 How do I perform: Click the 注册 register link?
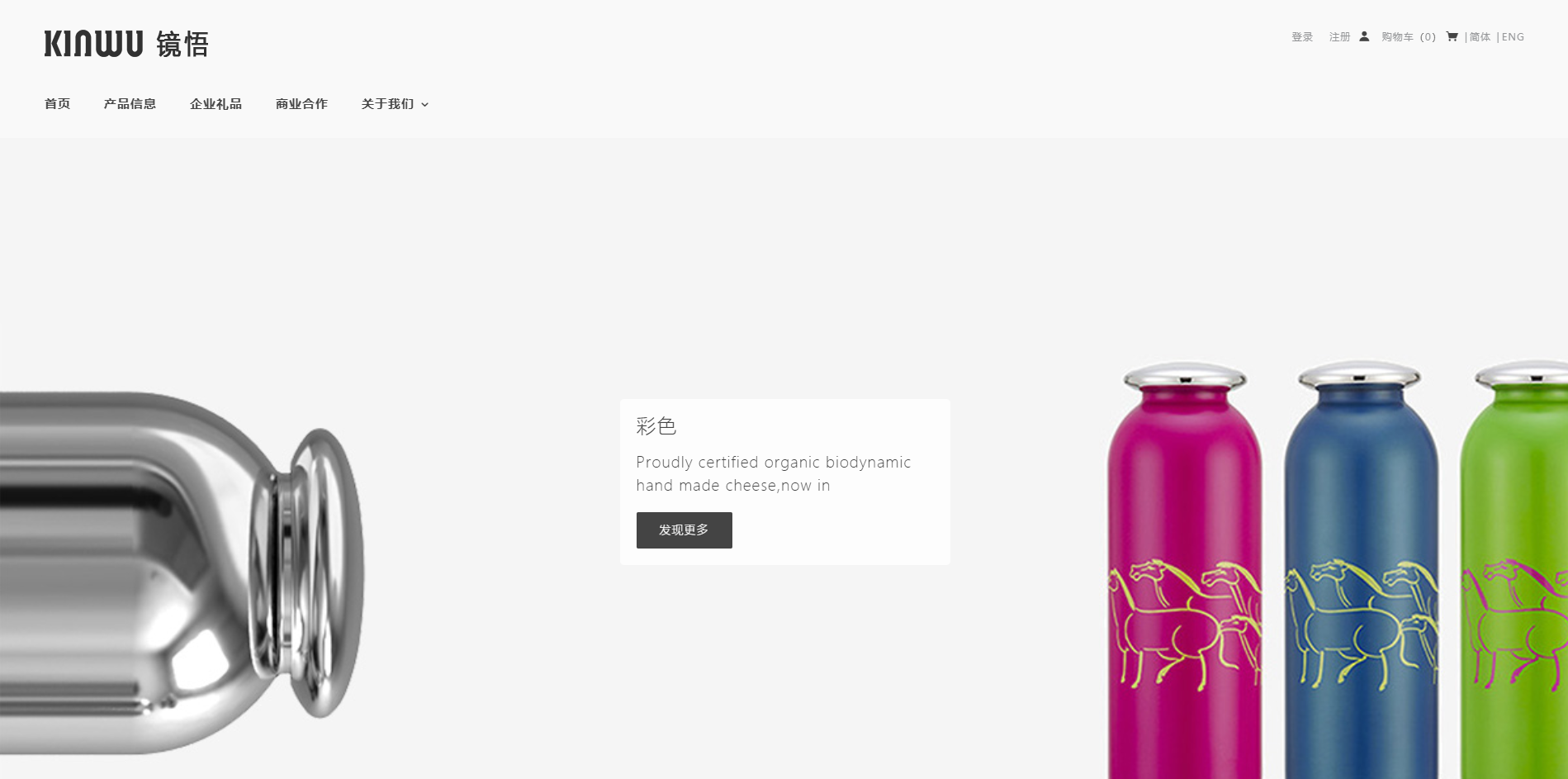pos(1339,37)
